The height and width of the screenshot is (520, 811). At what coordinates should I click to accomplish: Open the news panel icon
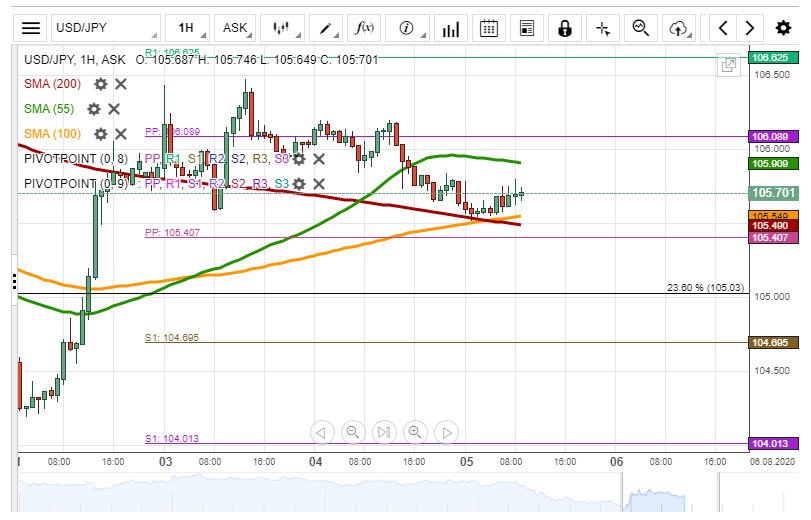tap(527, 28)
